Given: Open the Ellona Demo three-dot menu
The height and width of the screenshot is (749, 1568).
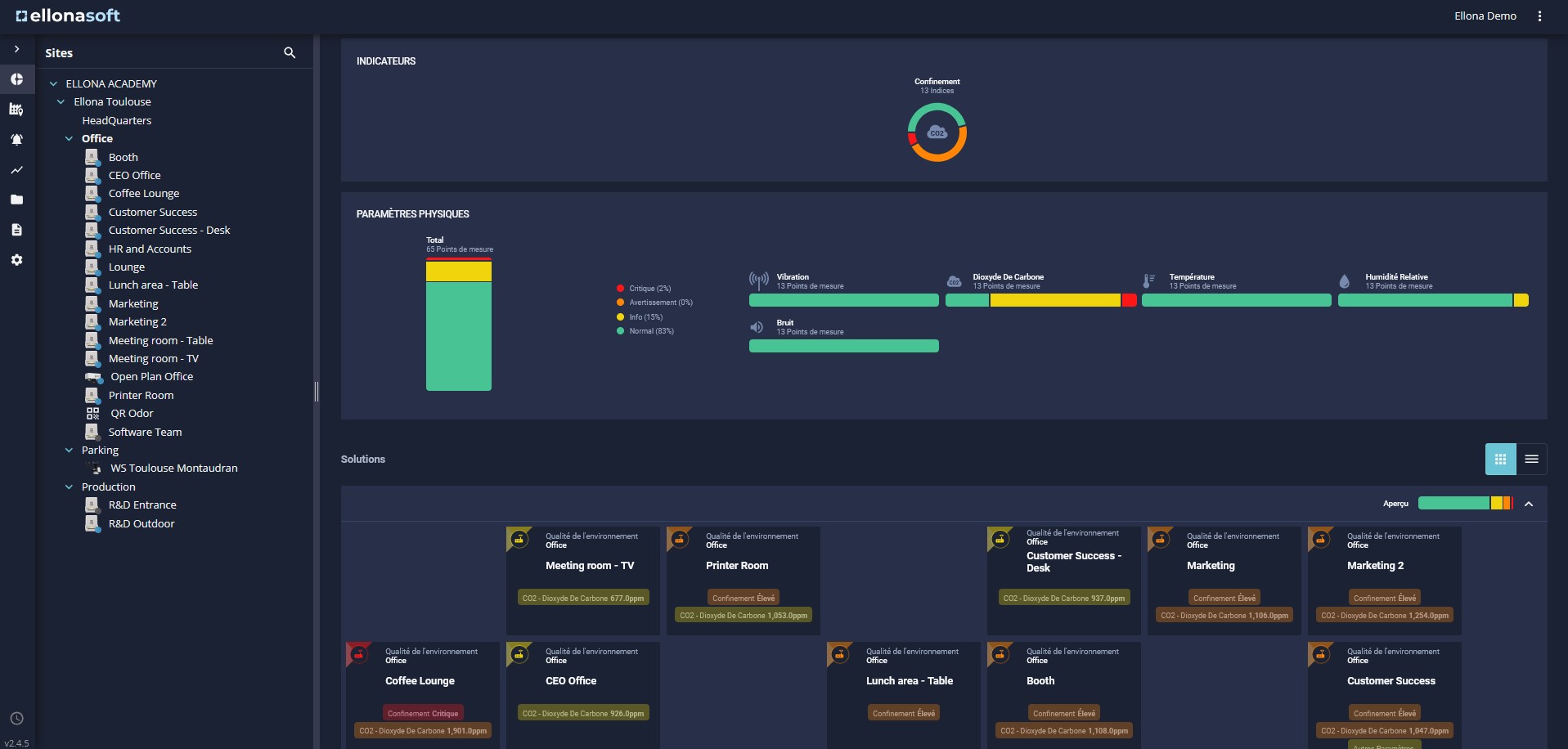Looking at the screenshot, I should 1539,16.
